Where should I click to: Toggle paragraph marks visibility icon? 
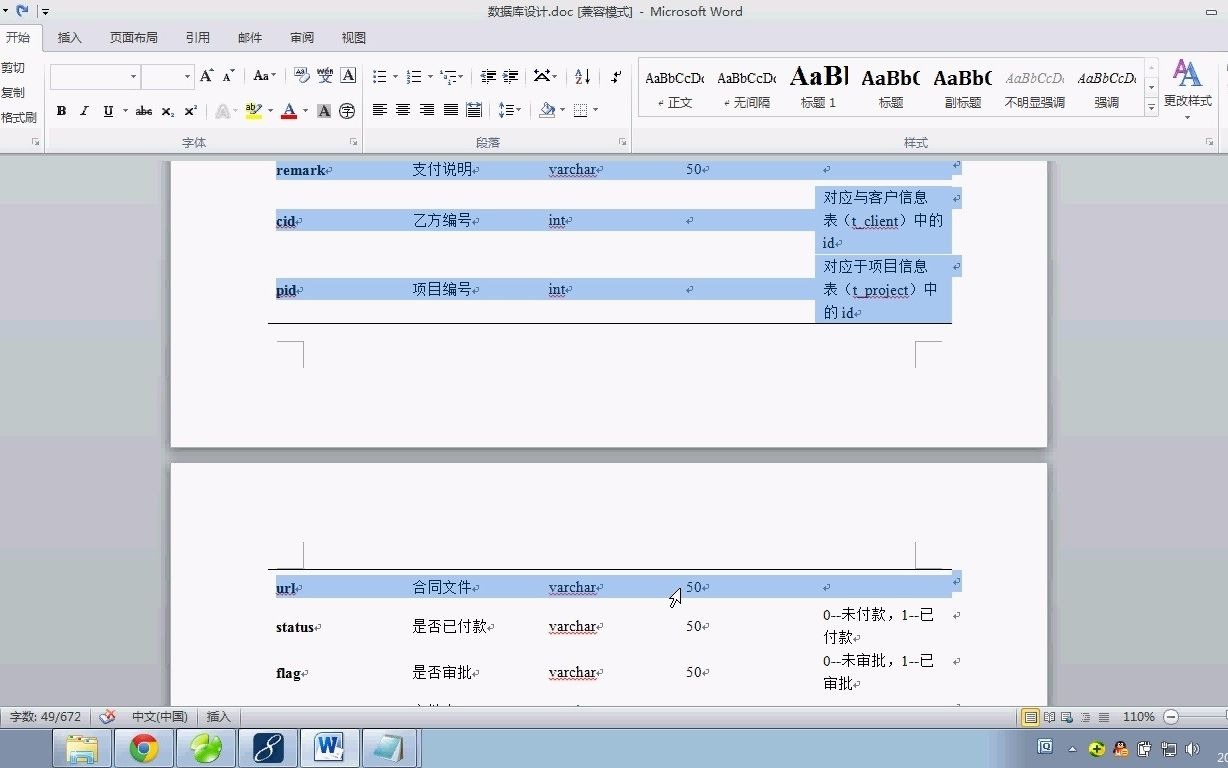[616, 76]
